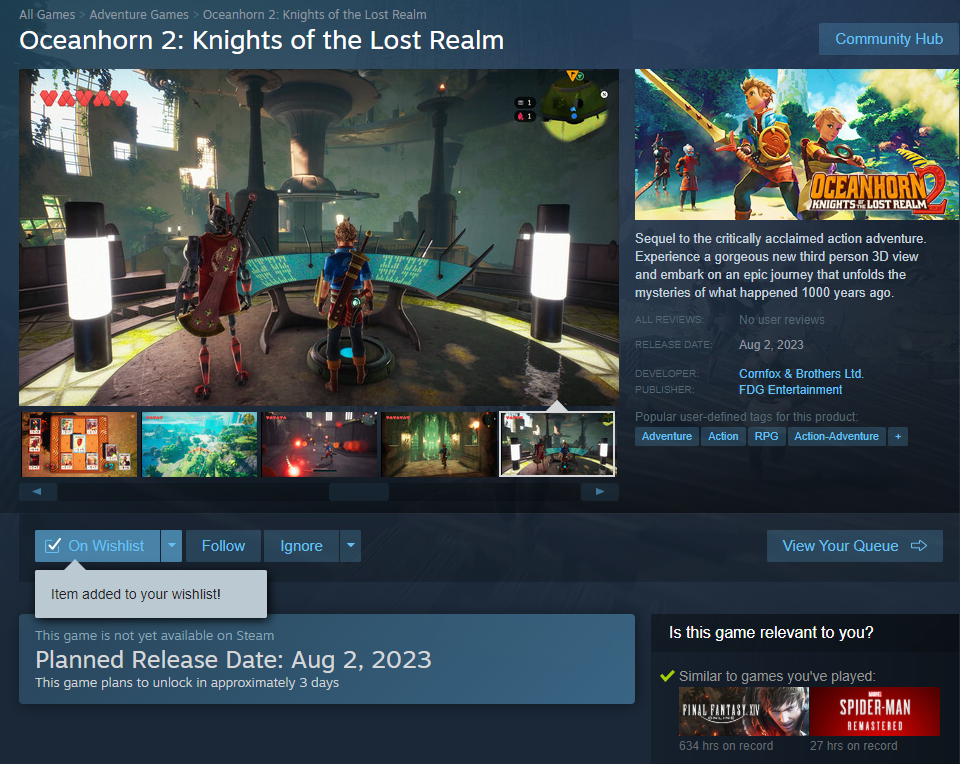Uncheck the On Wishlist button
Viewport: 960px width, 764px height.
coord(97,545)
